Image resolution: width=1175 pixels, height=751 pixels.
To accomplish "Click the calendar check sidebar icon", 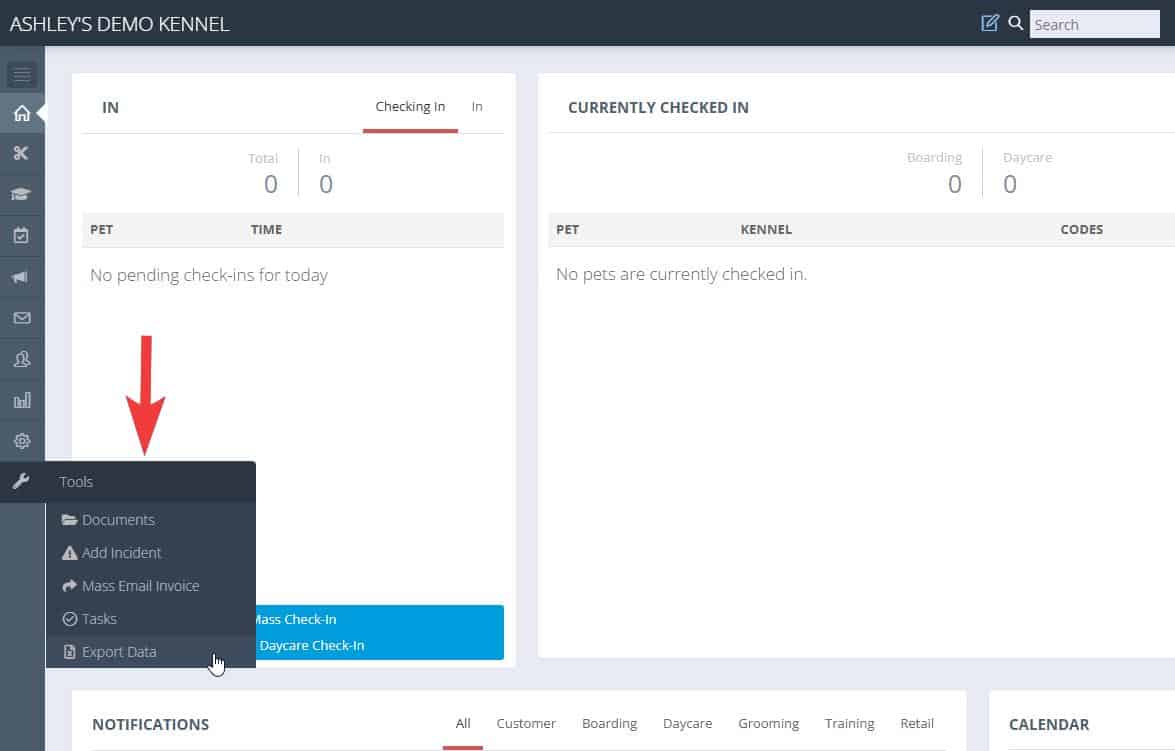I will point(21,236).
